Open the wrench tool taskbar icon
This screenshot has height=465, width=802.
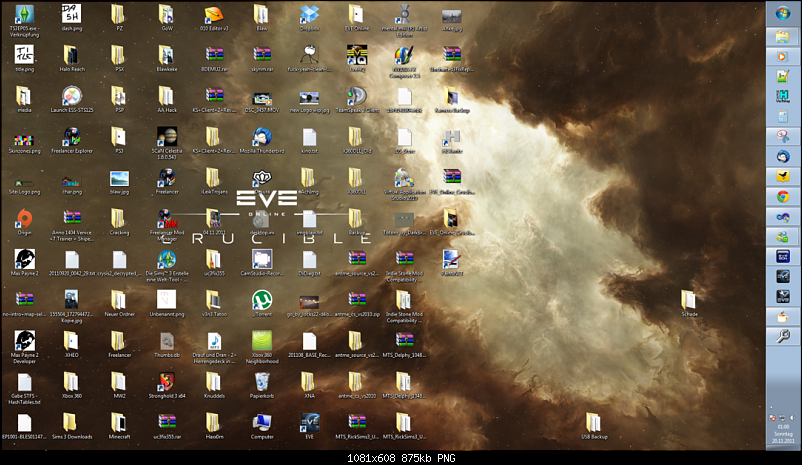point(783,336)
